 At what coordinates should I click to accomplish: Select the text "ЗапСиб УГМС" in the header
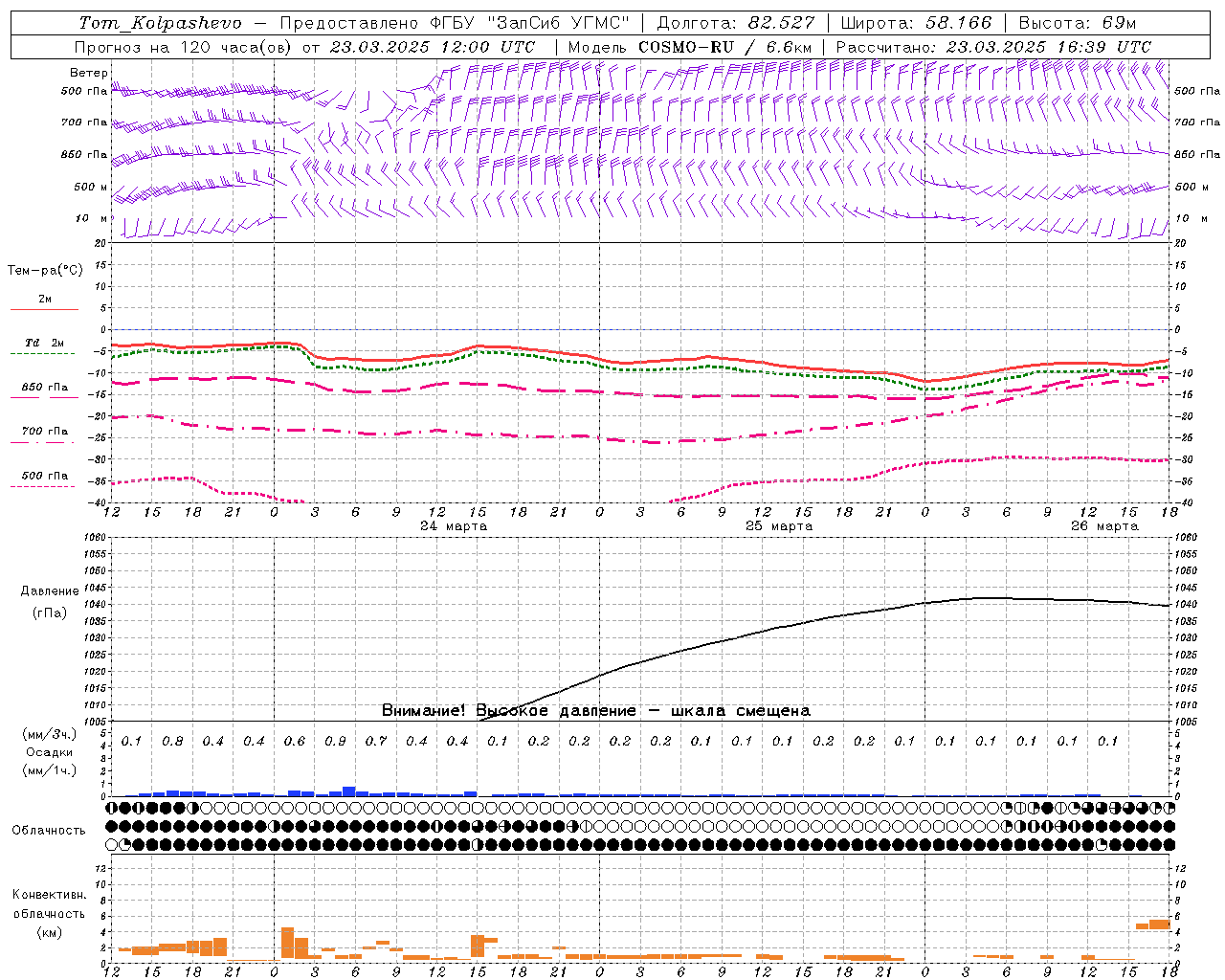(x=559, y=23)
